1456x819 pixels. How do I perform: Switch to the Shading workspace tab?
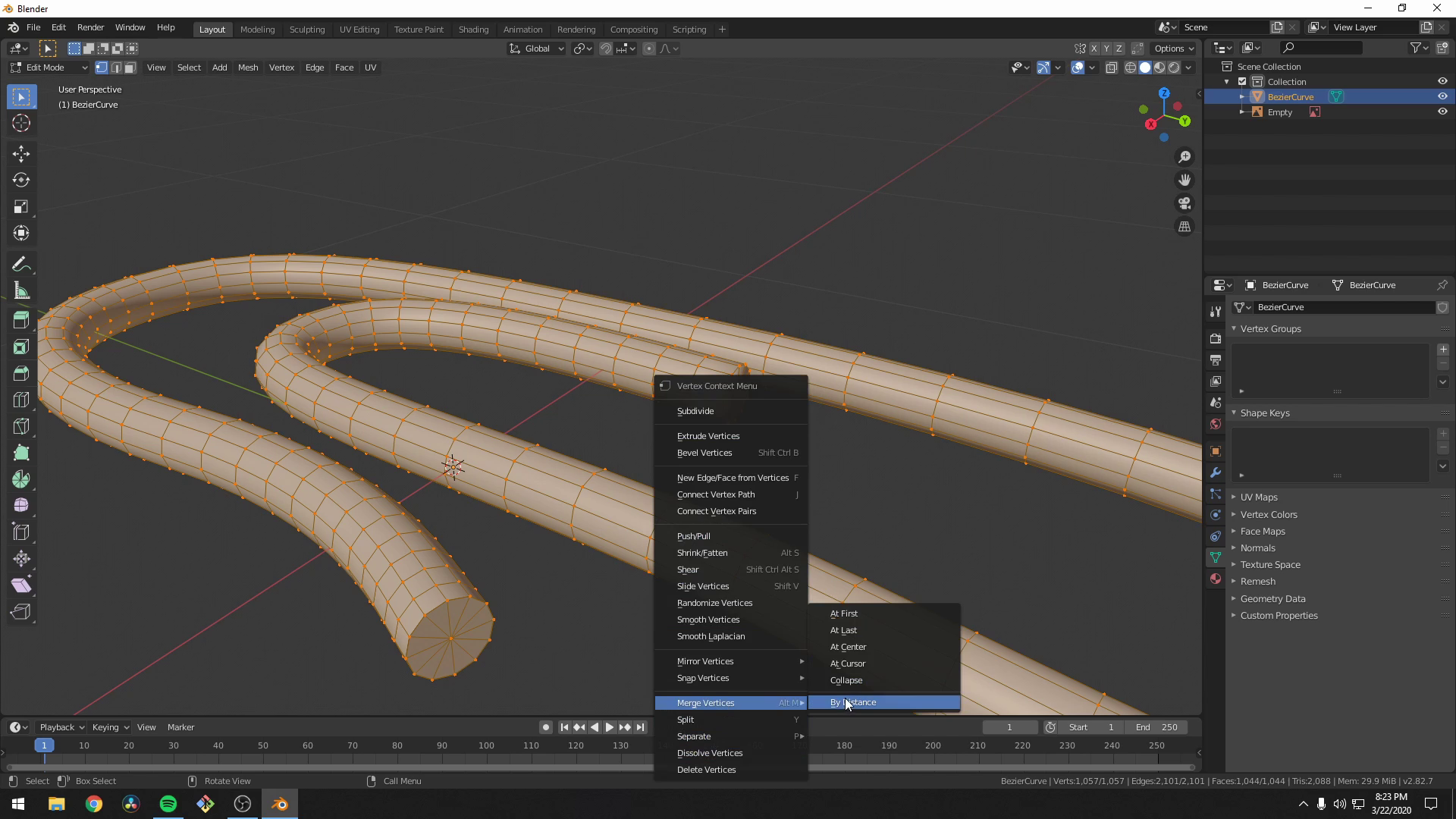point(473,29)
